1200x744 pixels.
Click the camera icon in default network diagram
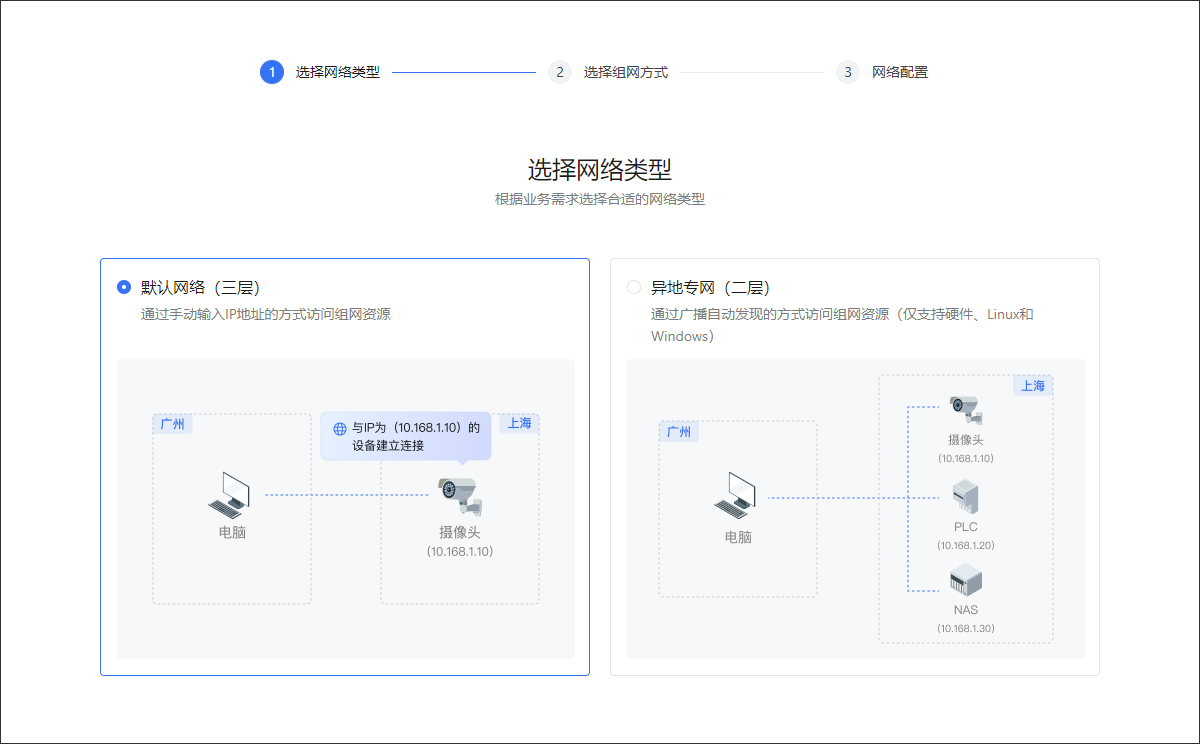459,496
